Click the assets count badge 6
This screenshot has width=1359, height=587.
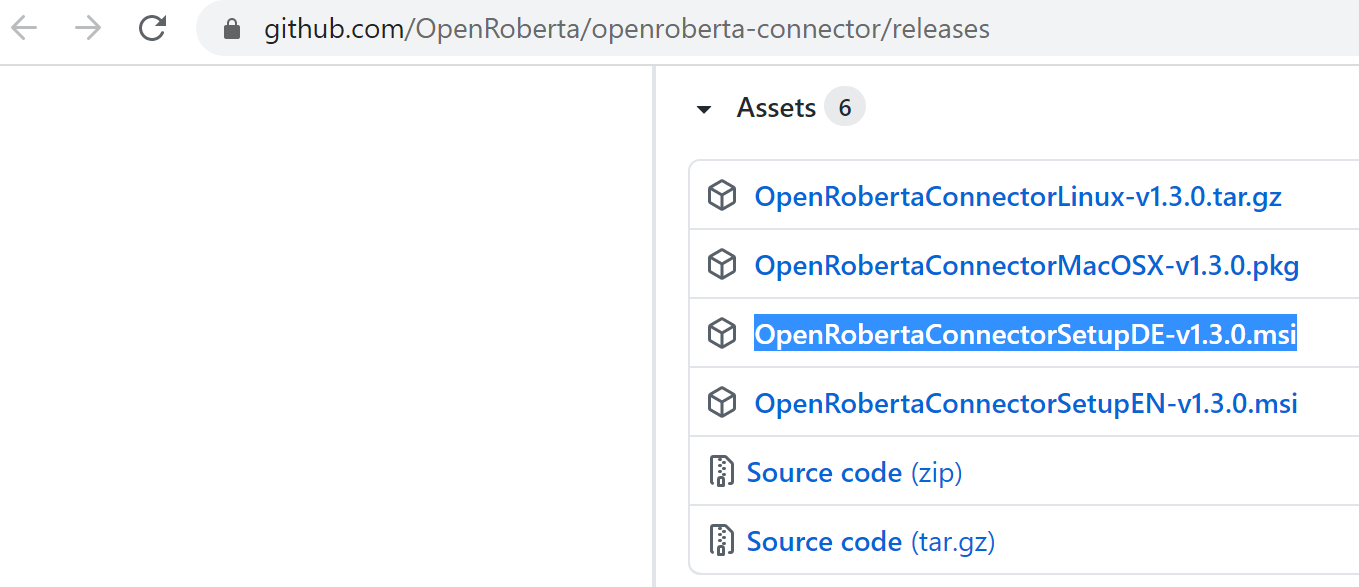[x=845, y=108]
